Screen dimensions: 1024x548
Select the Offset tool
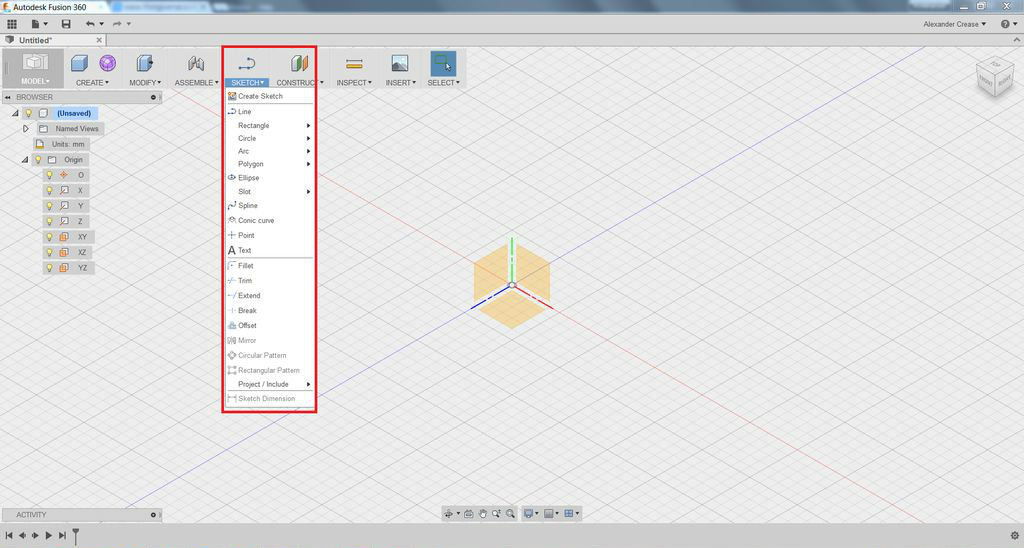coord(269,325)
